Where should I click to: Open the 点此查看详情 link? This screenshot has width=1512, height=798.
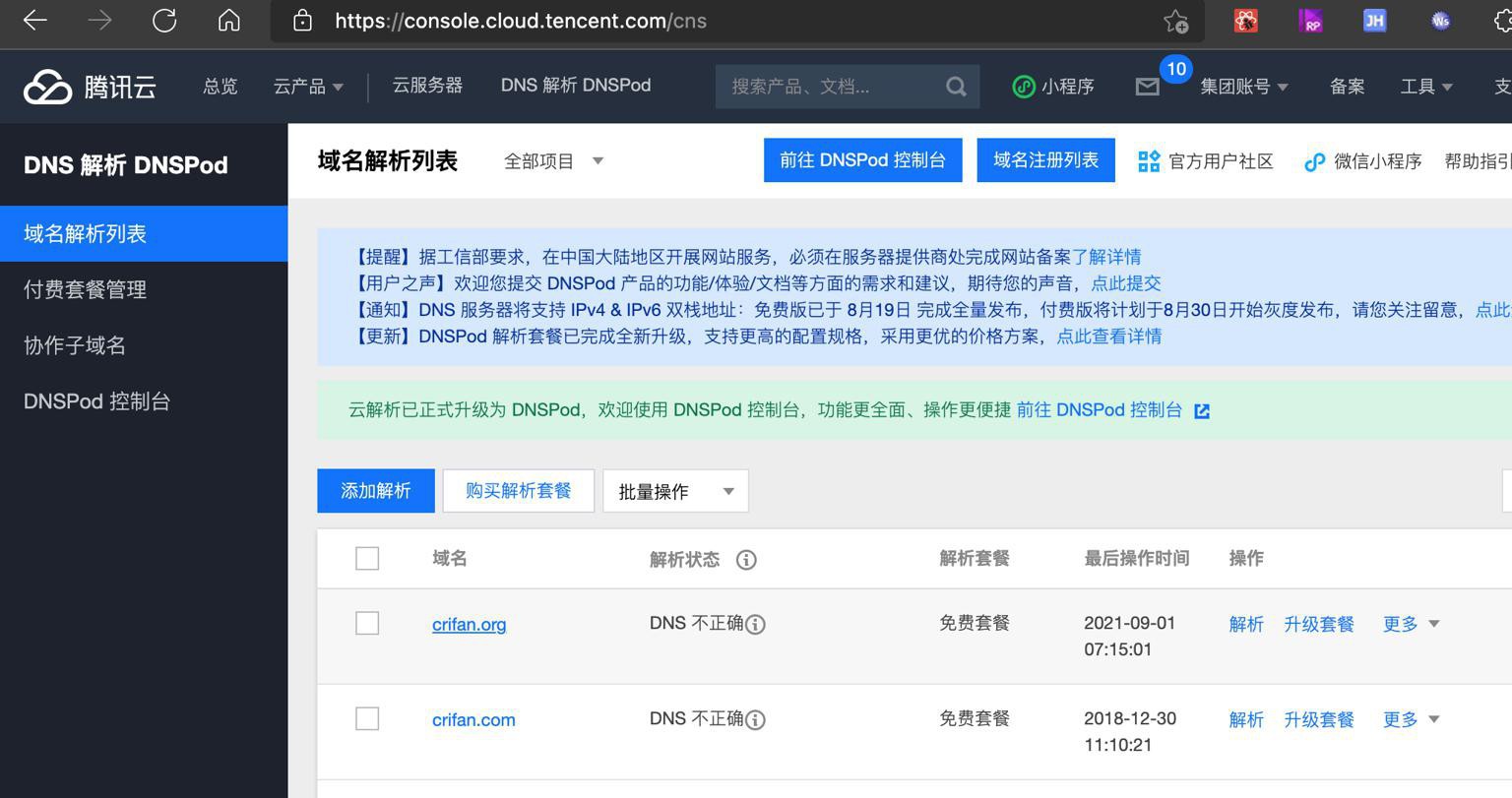[x=1109, y=337]
